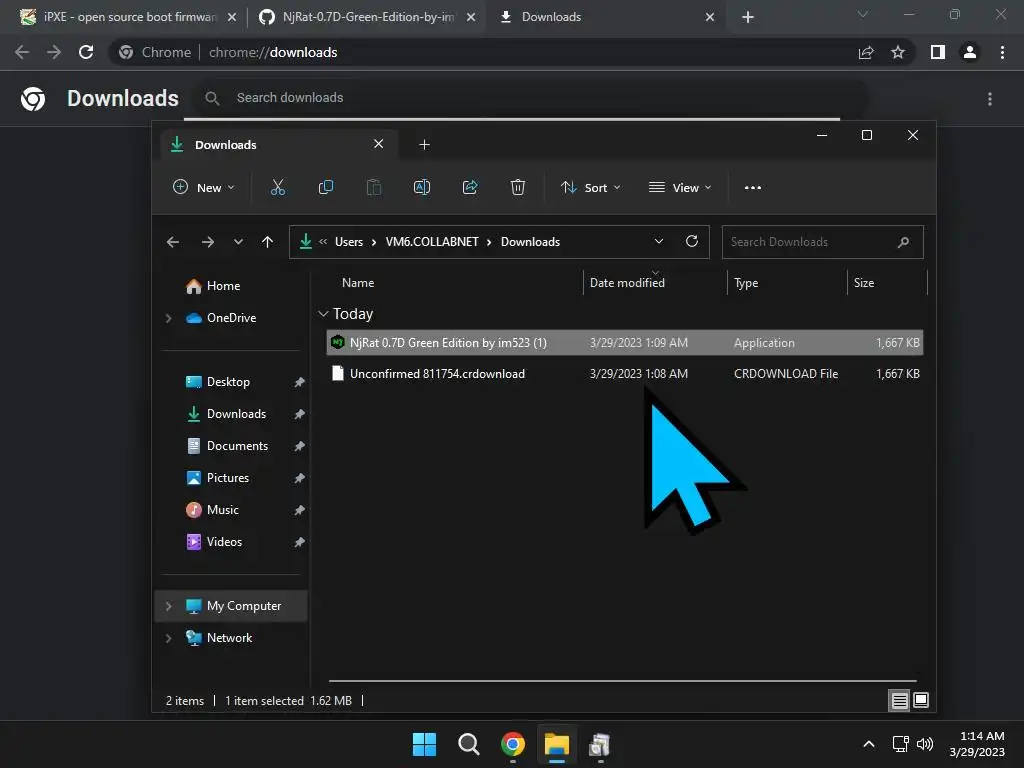Open the See more three-dots menu in Explorer

[x=752, y=187]
